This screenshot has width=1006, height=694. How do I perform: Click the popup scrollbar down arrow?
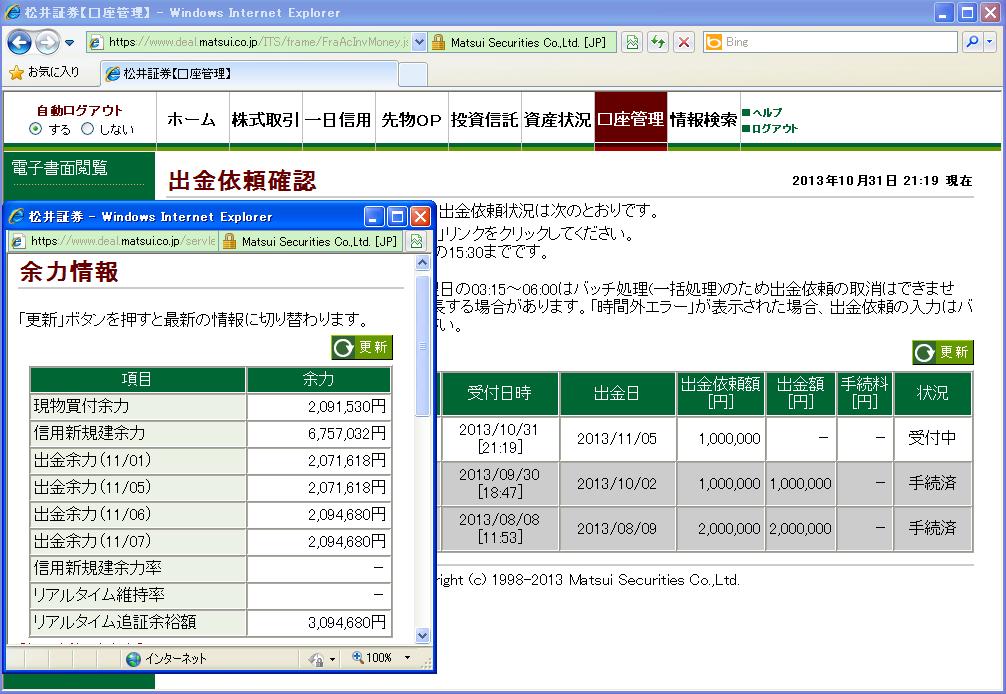422,635
